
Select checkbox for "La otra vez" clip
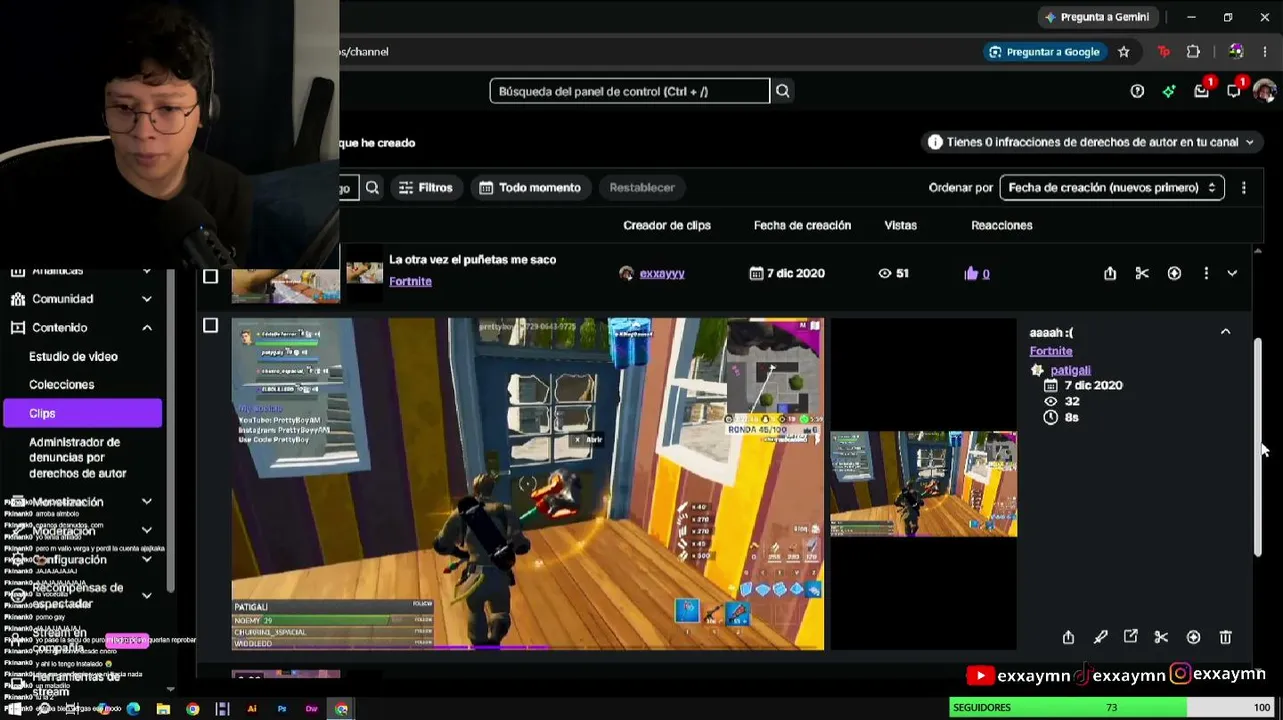coord(210,276)
